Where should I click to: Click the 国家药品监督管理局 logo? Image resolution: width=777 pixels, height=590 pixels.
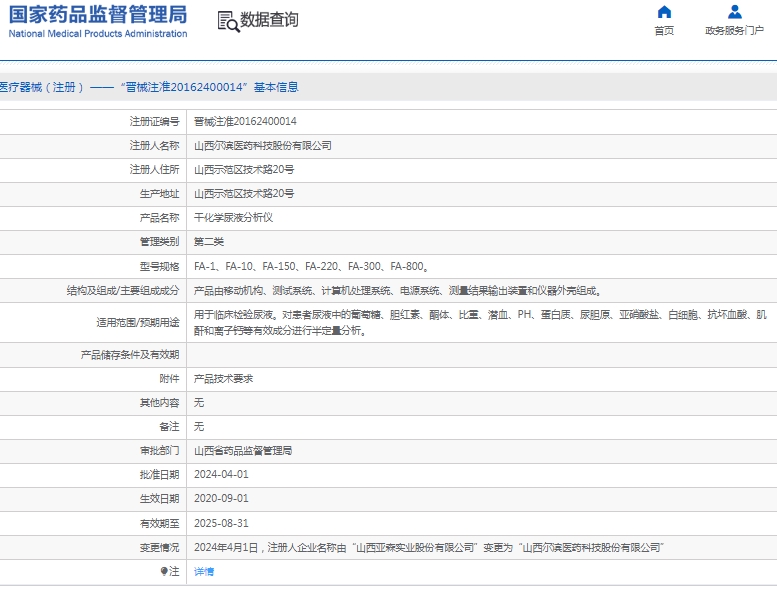tap(98, 15)
